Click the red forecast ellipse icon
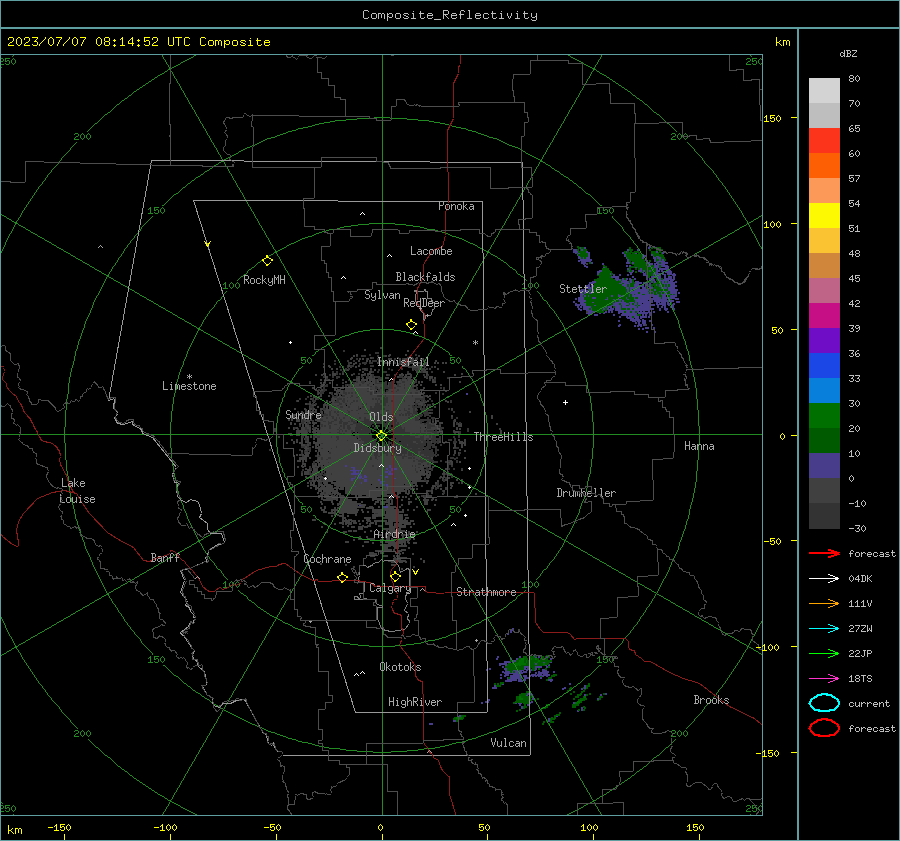 coord(824,728)
